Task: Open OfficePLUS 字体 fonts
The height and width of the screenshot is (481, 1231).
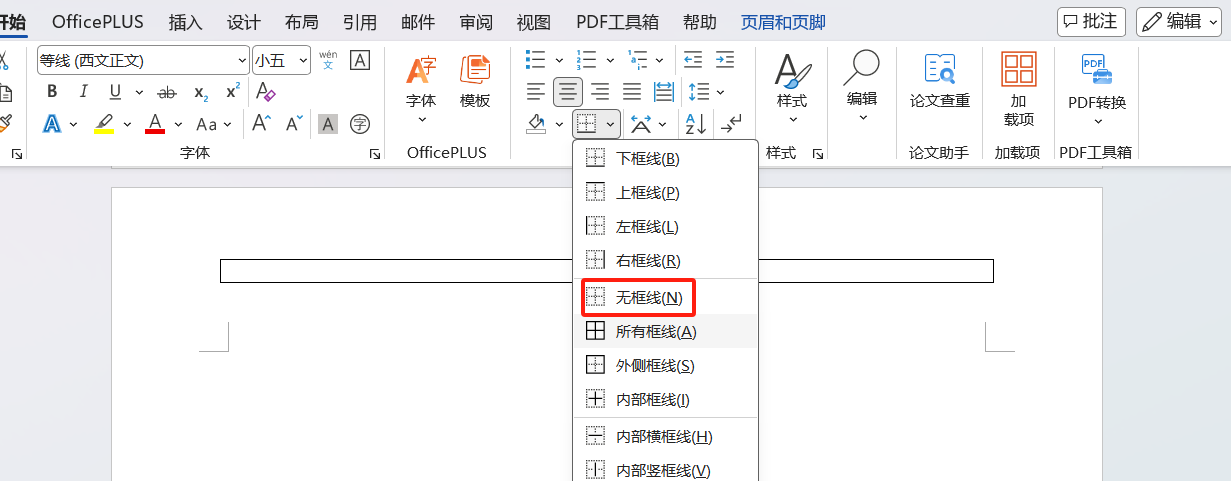Action: (x=421, y=90)
